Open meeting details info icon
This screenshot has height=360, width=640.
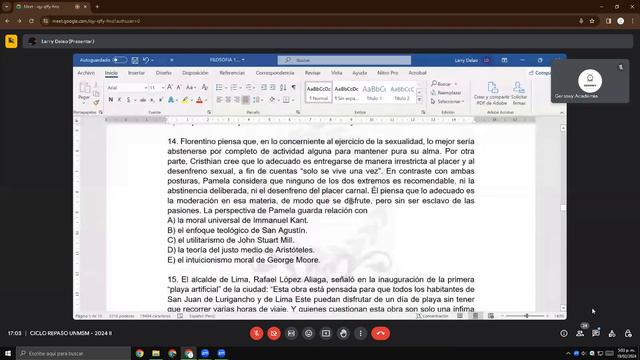coord(564,333)
